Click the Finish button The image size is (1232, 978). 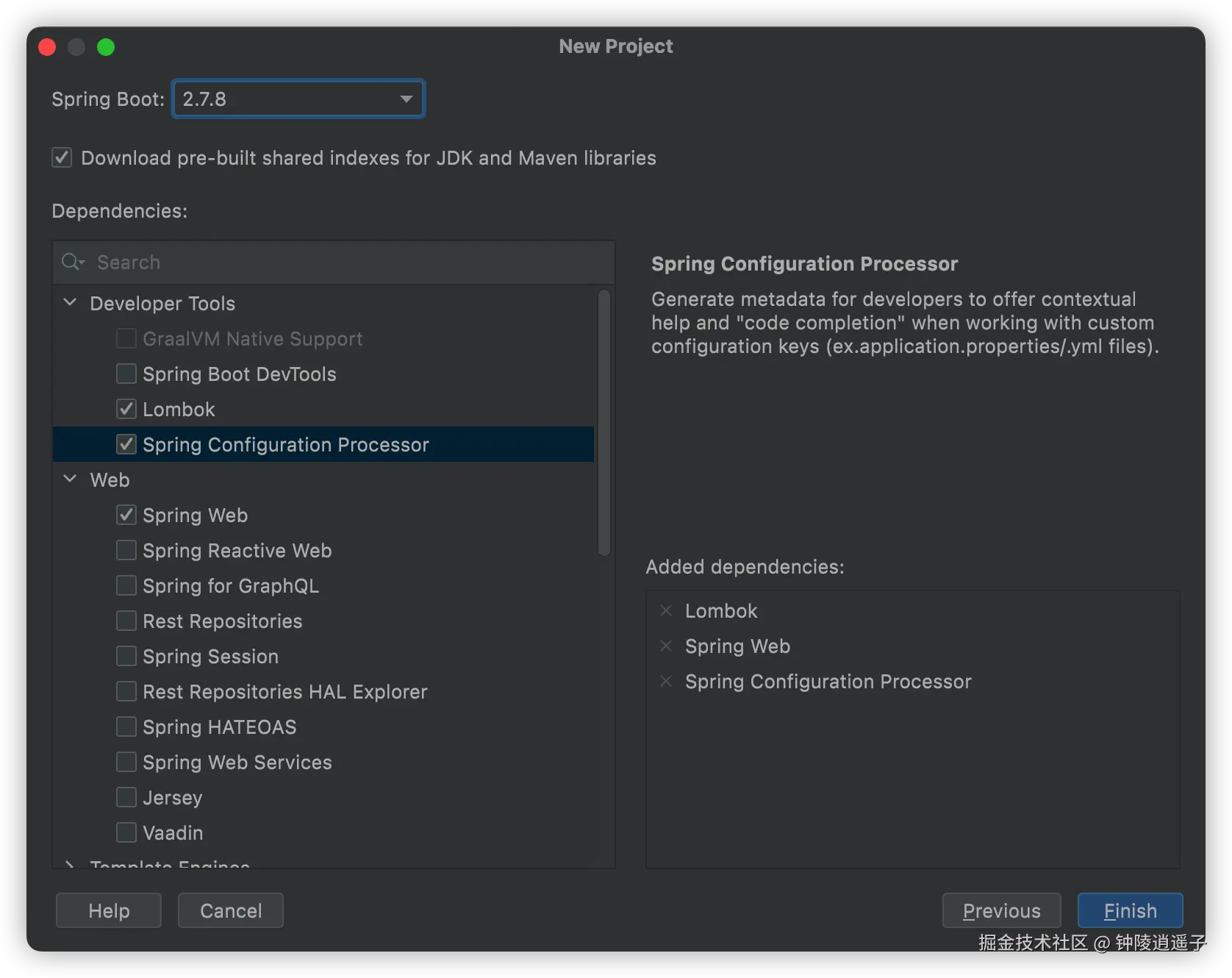point(1130,911)
